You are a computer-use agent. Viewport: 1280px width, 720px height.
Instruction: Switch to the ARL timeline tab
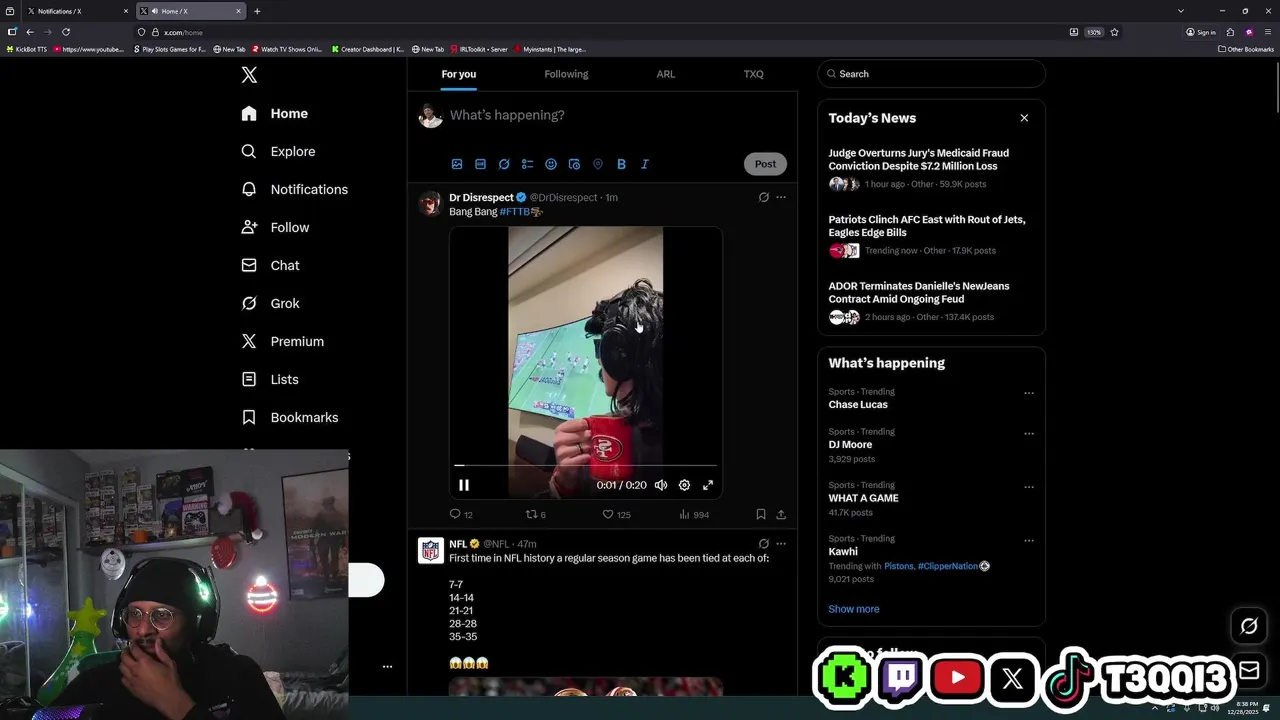click(x=666, y=74)
